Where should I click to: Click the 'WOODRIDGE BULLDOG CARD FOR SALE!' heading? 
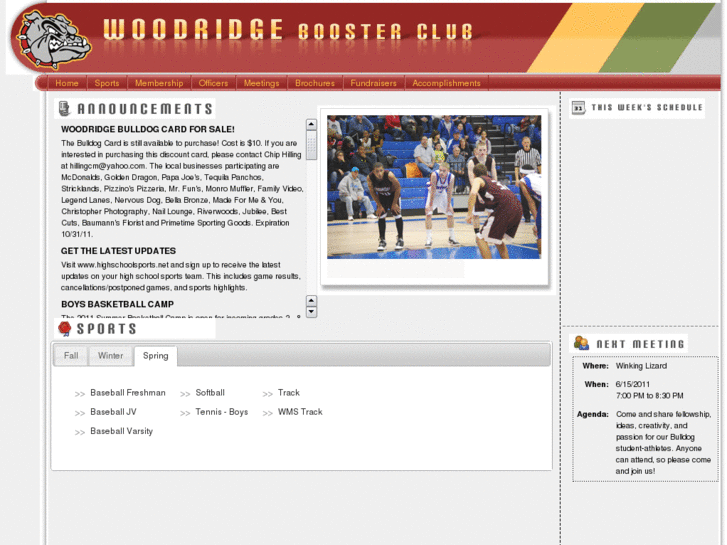pos(148,129)
